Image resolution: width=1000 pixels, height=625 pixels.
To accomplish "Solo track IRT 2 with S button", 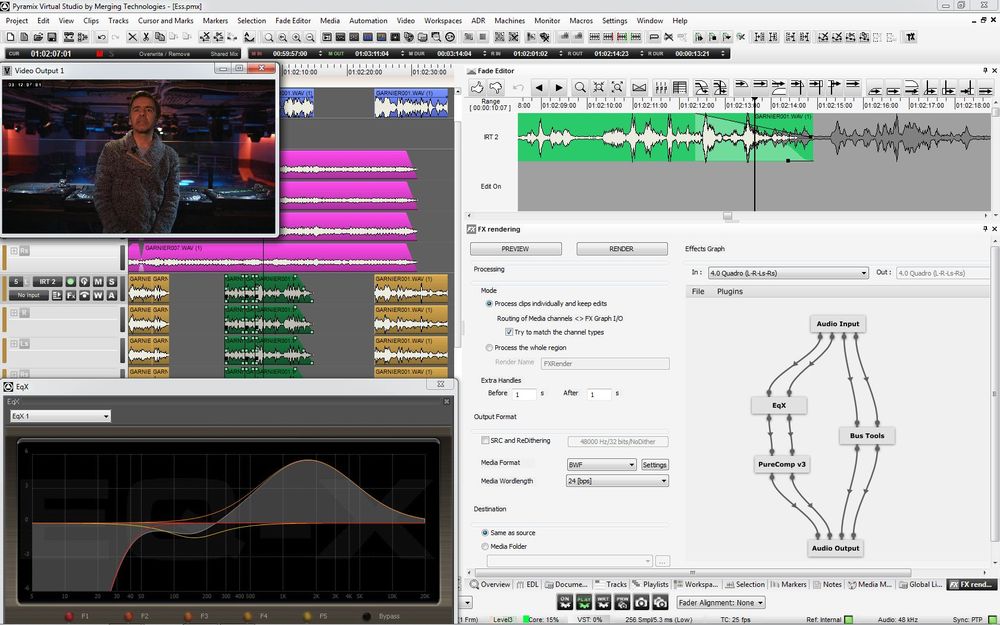I will pyautogui.click(x=112, y=282).
